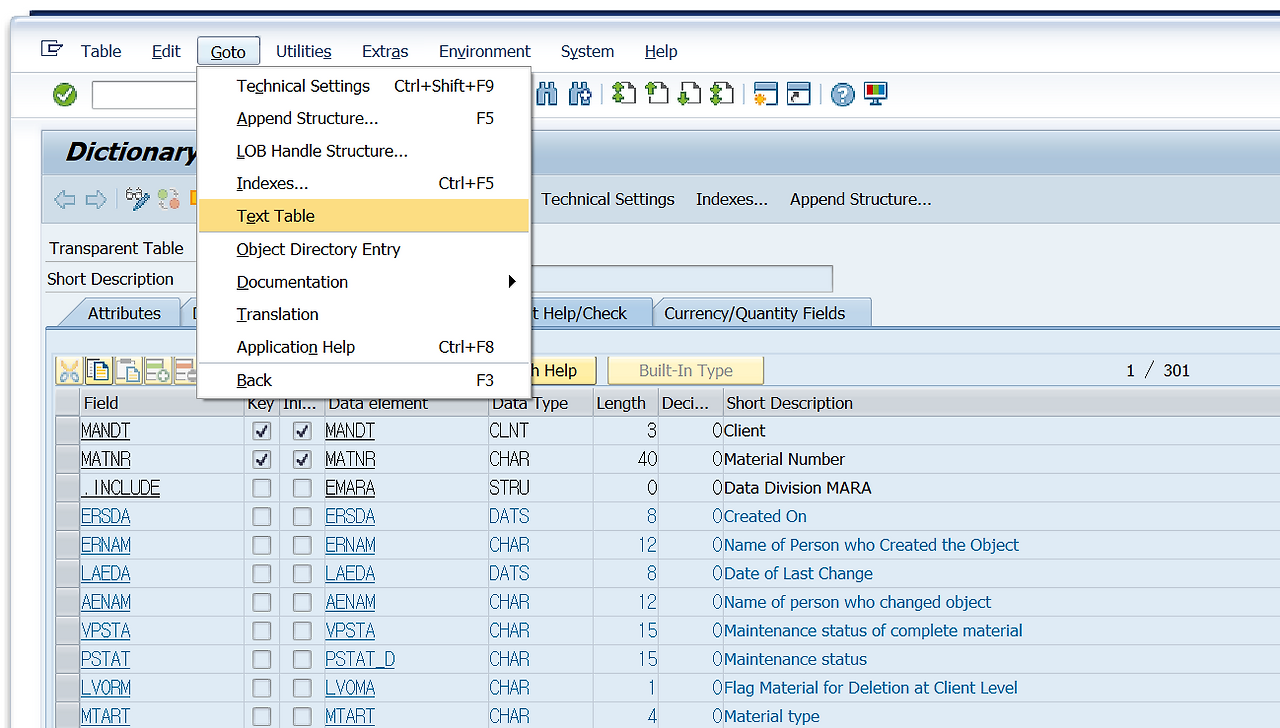The width and height of the screenshot is (1280, 728).
Task: Click the Next Page icon
Action: 690,94
